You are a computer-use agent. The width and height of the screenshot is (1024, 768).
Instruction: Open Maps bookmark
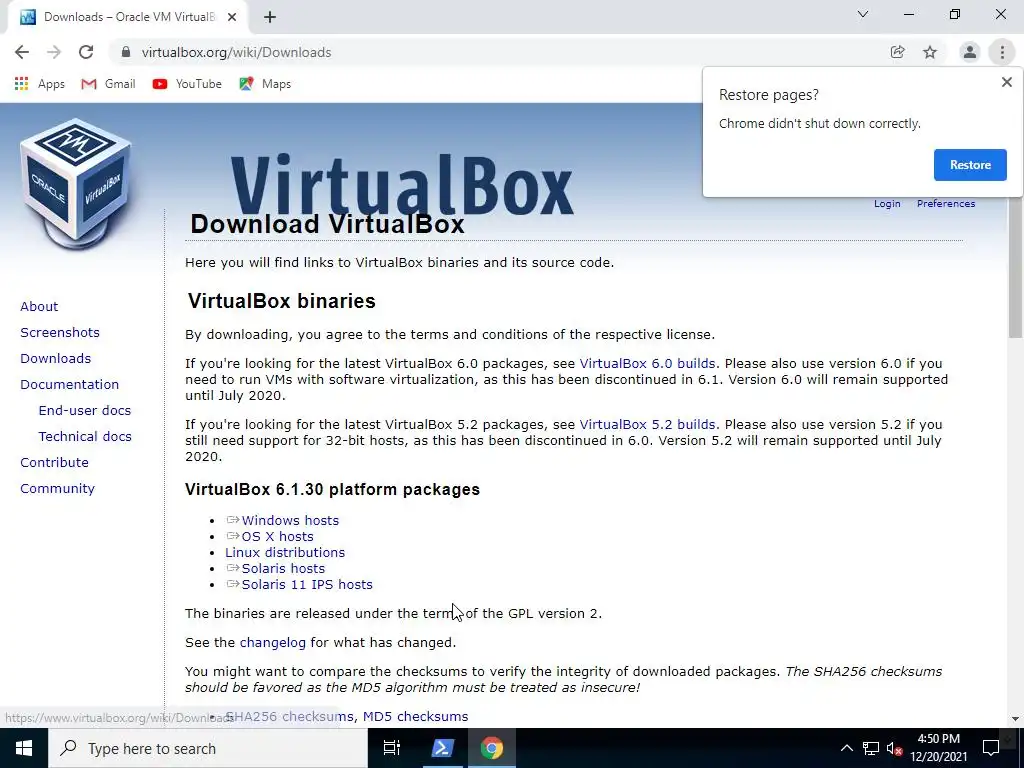(x=265, y=84)
